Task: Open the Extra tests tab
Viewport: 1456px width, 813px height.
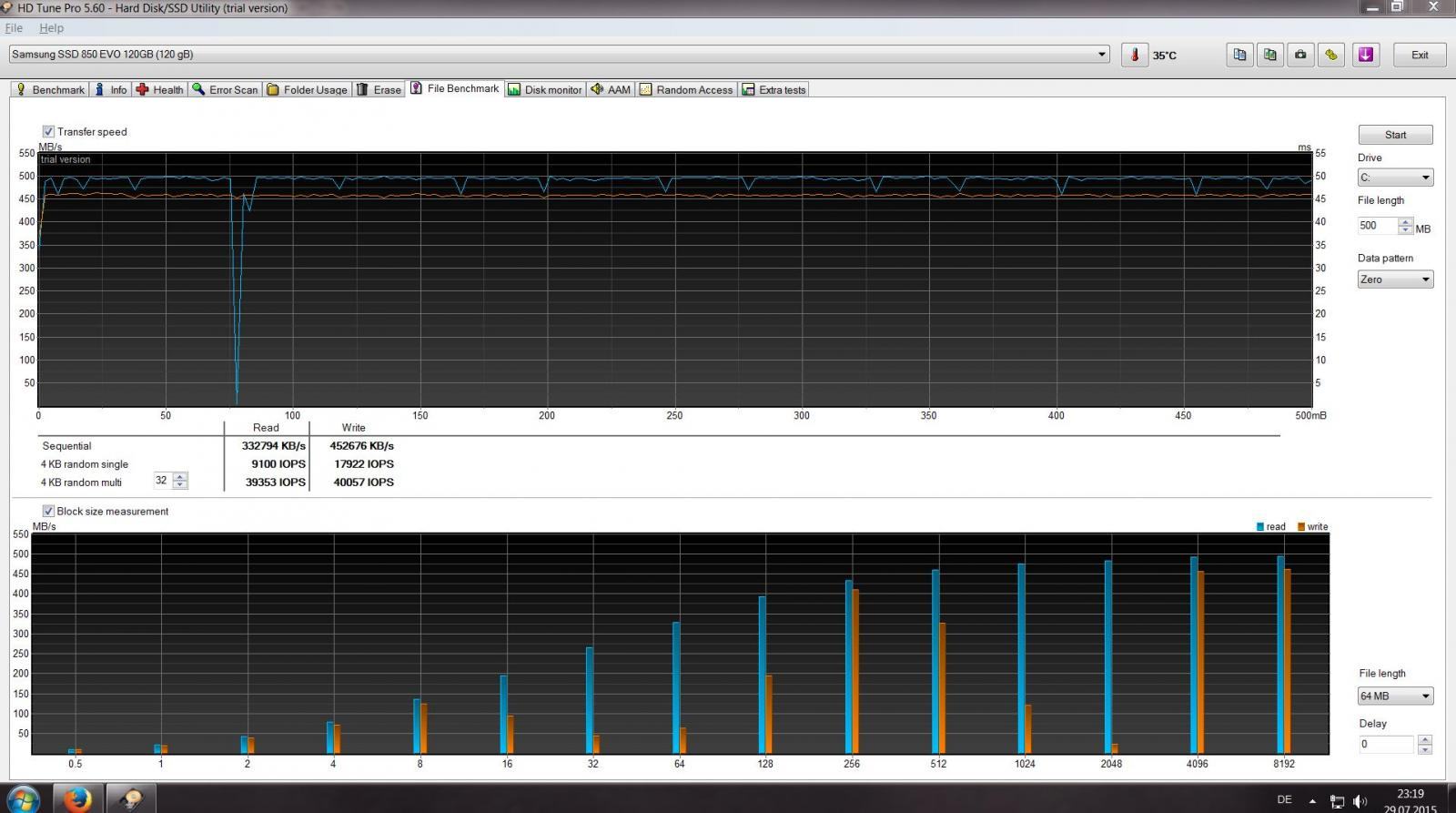Action: click(x=774, y=89)
